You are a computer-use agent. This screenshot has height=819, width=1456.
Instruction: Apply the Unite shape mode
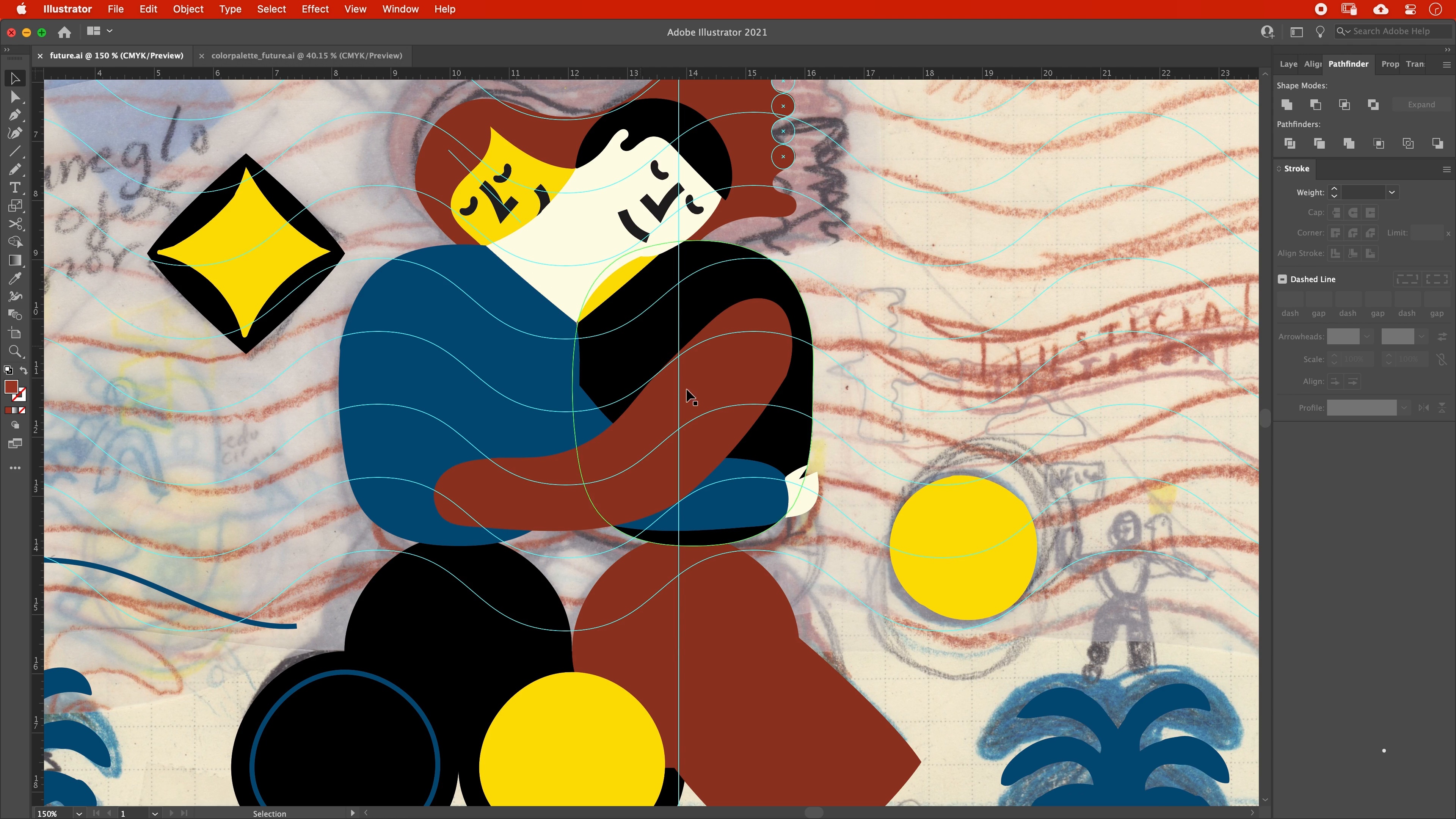pos(1287,105)
